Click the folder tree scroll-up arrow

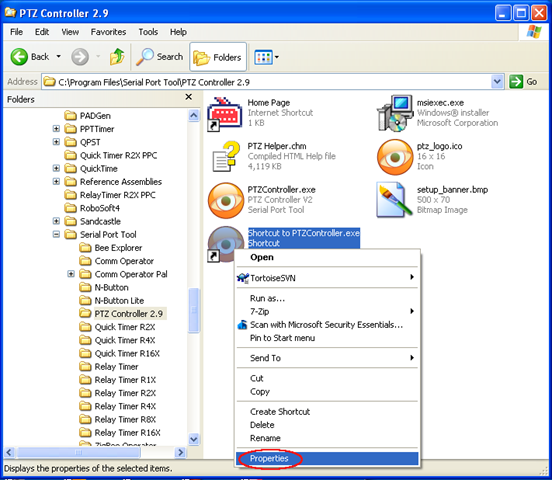click(194, 116)
